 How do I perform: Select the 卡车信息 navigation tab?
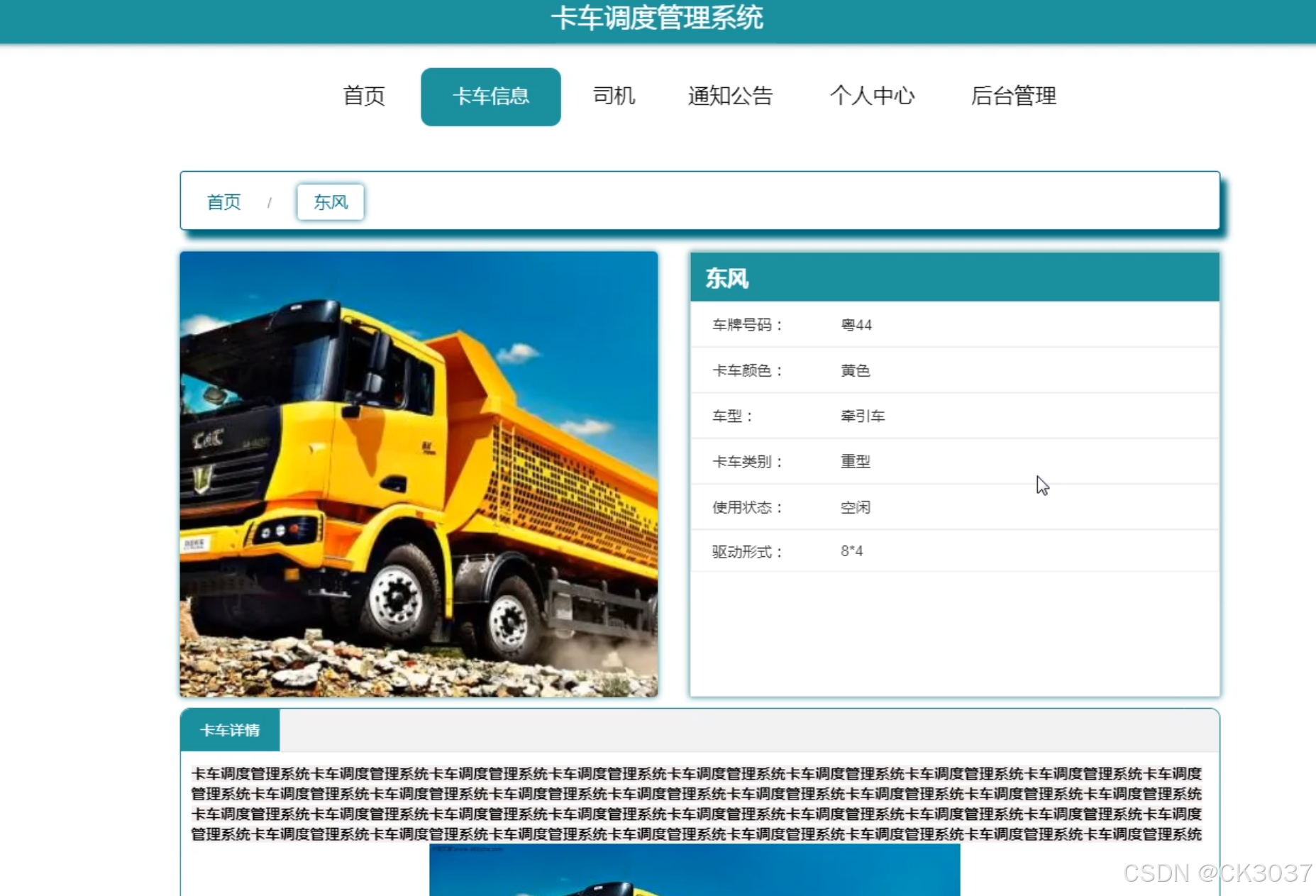coord(490,96)
